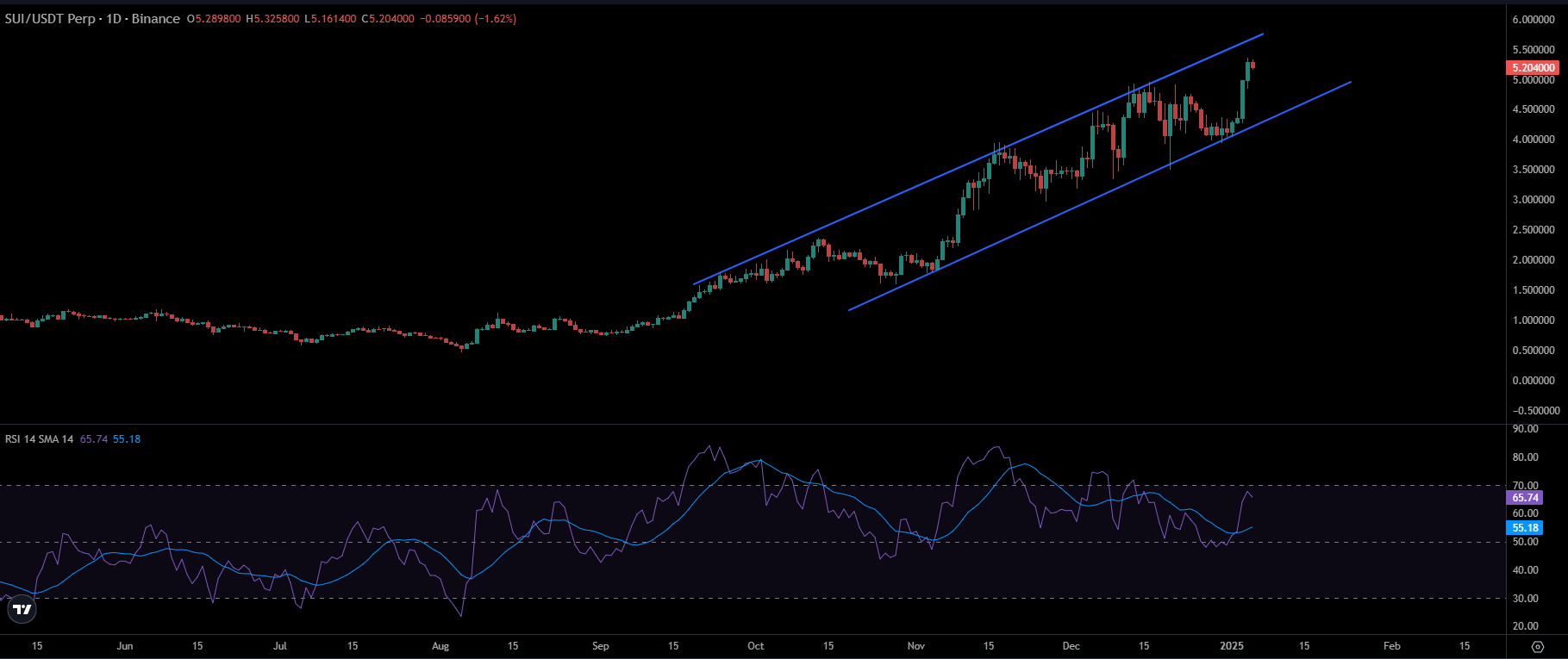This screenshot has height=659, width=1568.
Task: Click the Feb label on time axis
Action: click(x=1392, y=646)
